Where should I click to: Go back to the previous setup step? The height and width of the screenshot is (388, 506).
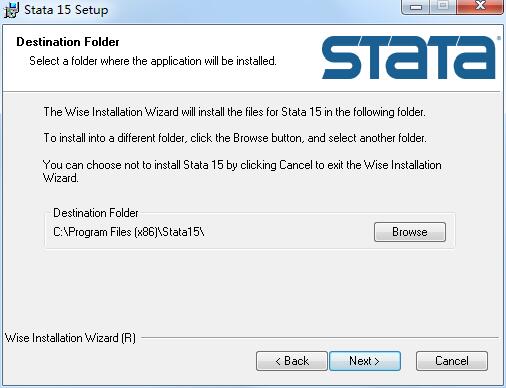point(292,361)
